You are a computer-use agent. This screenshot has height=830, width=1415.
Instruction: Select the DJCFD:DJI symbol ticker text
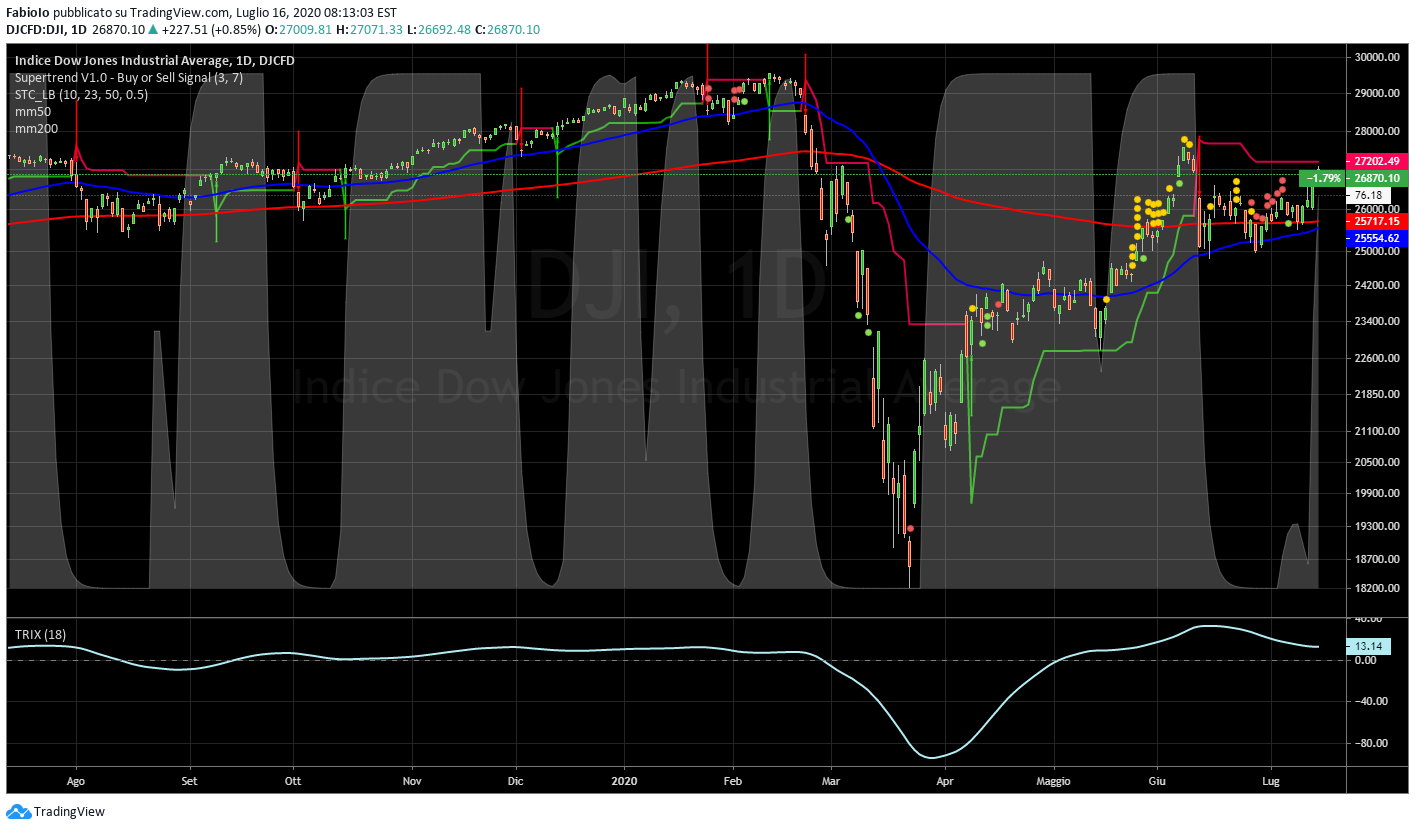(36, 30)
